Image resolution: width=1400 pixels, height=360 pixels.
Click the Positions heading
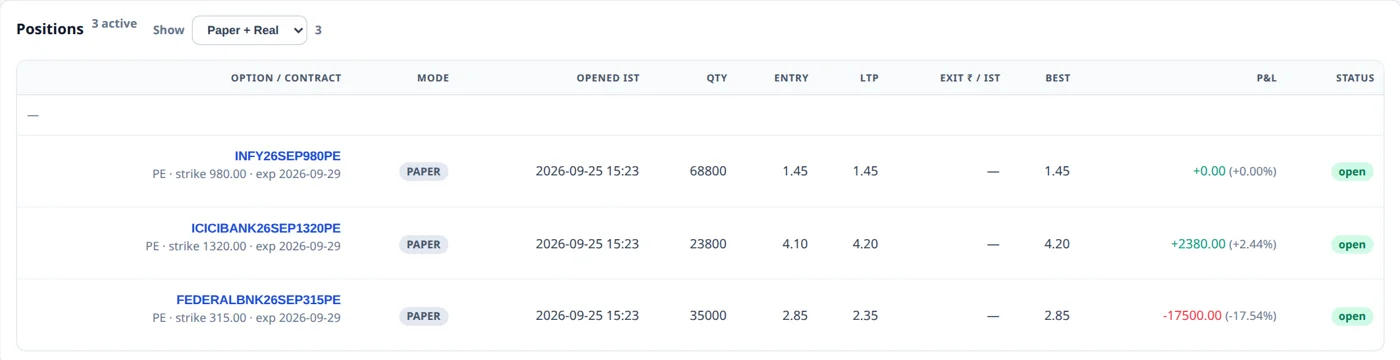pyautogui.click(x=50, y=29)
